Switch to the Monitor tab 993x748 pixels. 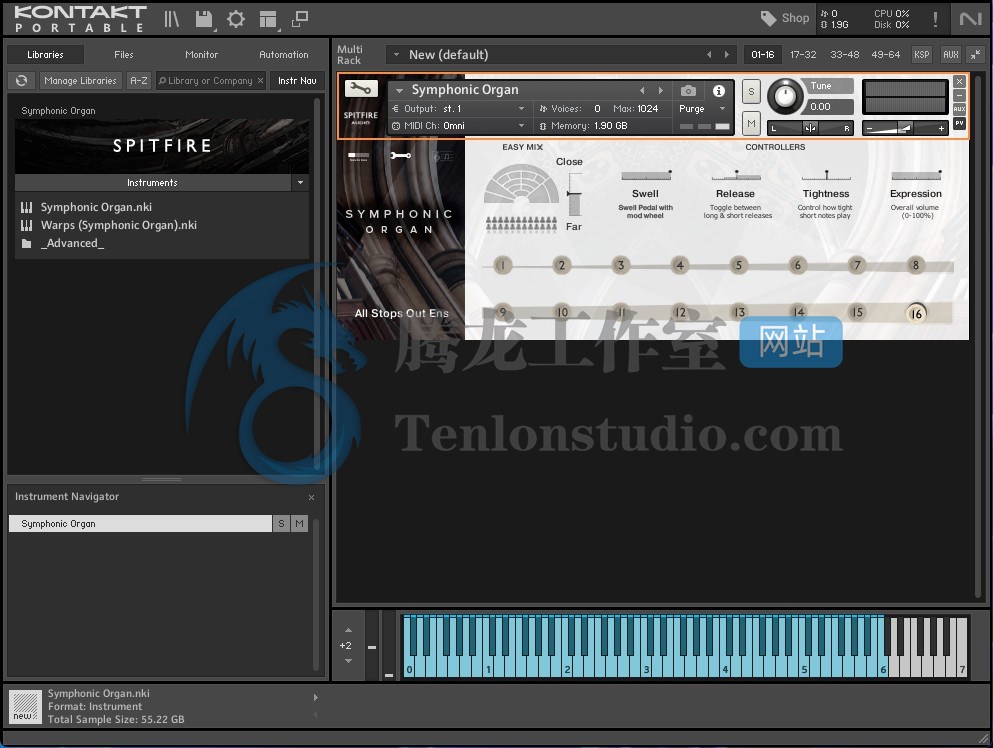click(201, 54)
